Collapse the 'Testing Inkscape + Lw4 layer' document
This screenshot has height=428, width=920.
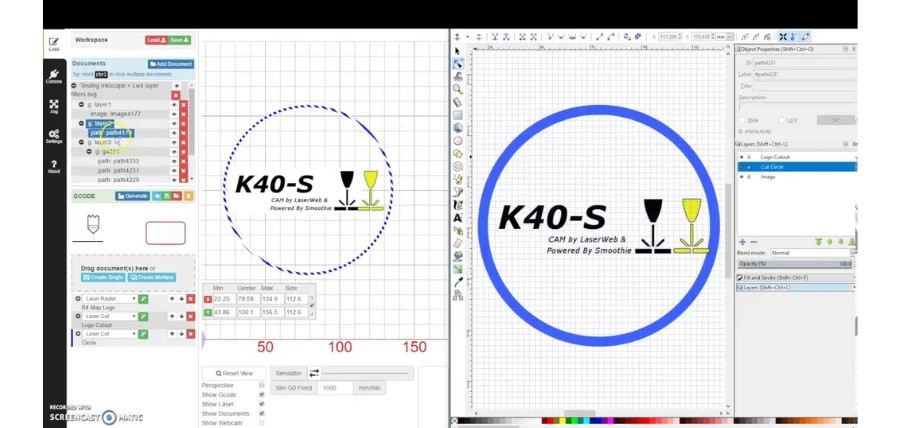coord(74,86)
